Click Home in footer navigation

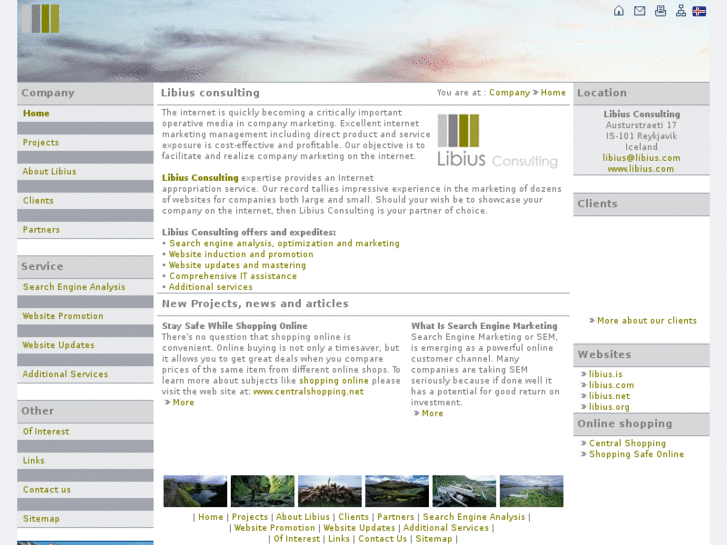(211, 517)
